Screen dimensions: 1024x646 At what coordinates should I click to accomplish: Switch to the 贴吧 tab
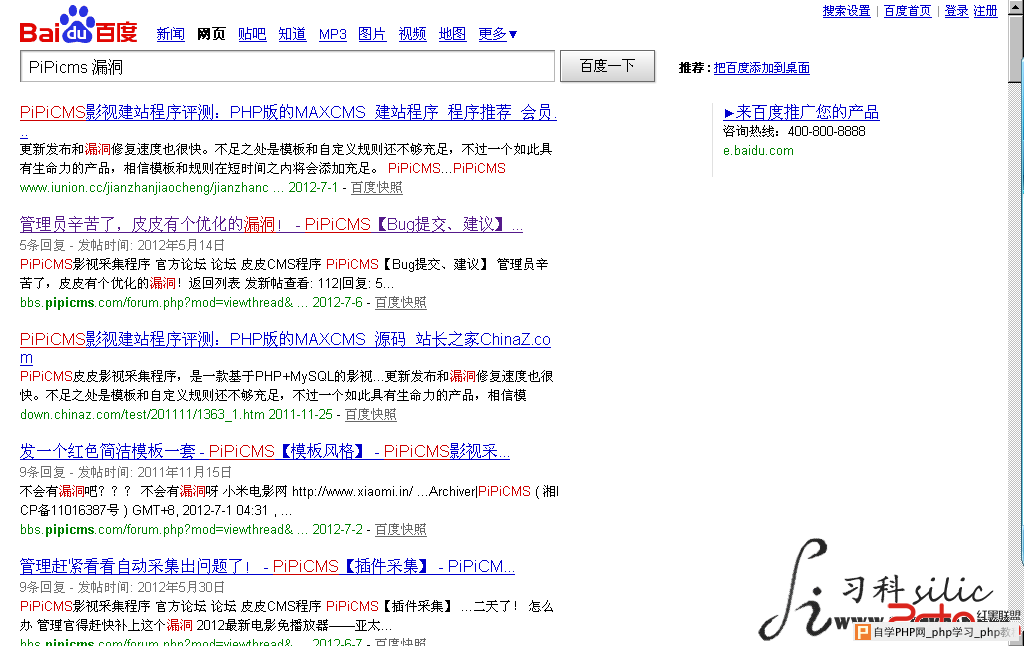point(252,34)
